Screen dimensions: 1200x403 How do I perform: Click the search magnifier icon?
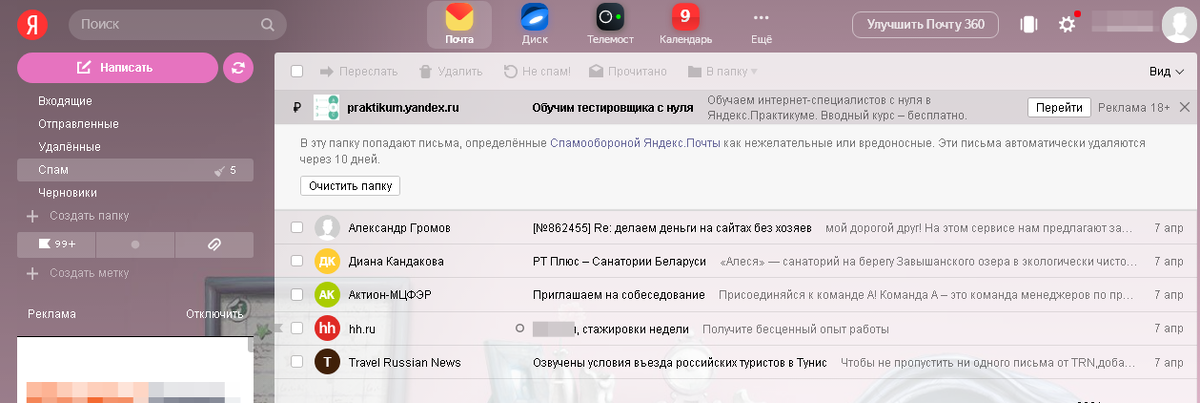[267, 24]
